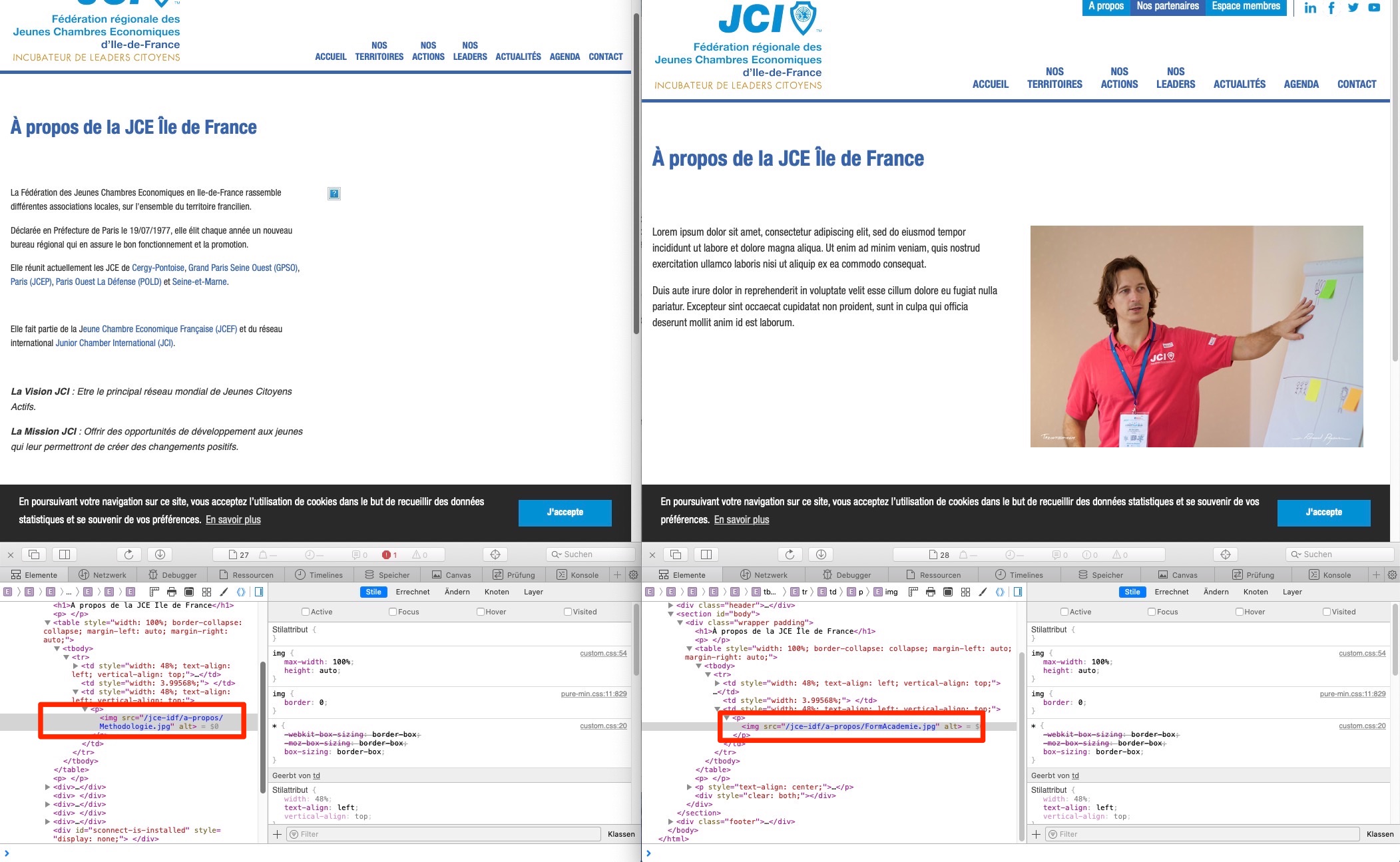Open Cergy-Pontoise link on left page

click(x=158, y=268)
